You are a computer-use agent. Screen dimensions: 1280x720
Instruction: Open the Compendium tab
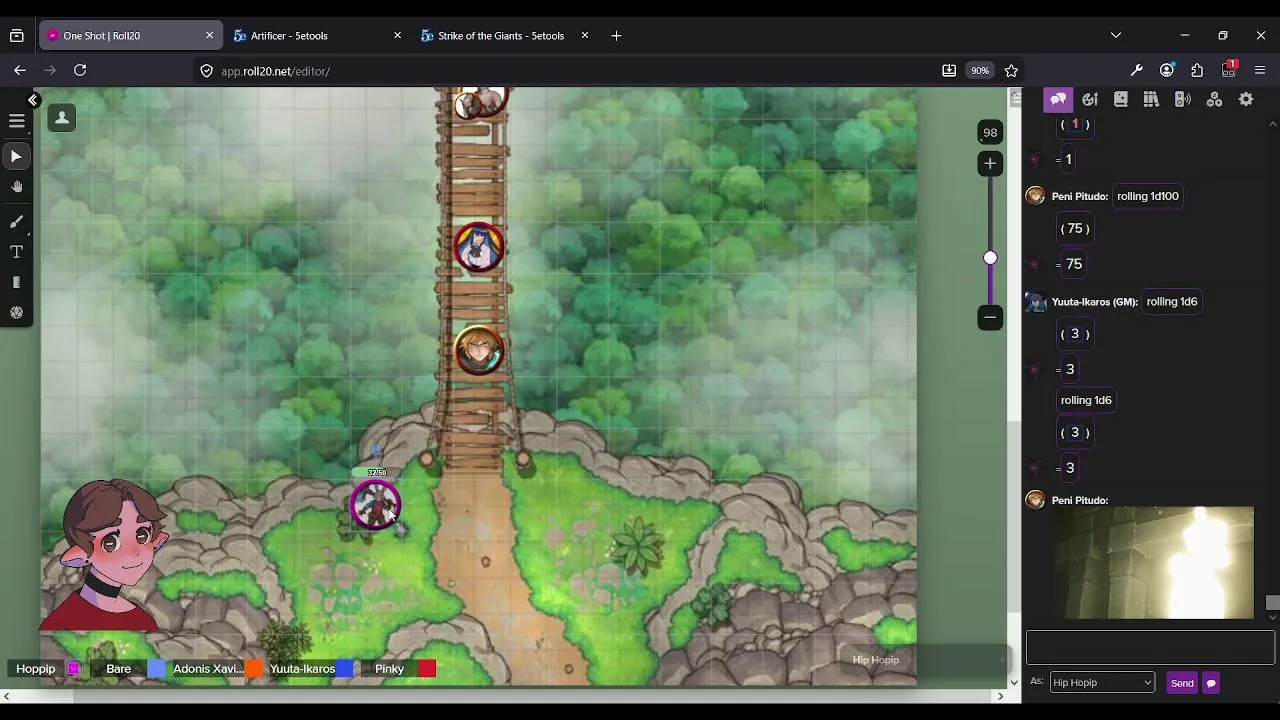pos(1152,99)
